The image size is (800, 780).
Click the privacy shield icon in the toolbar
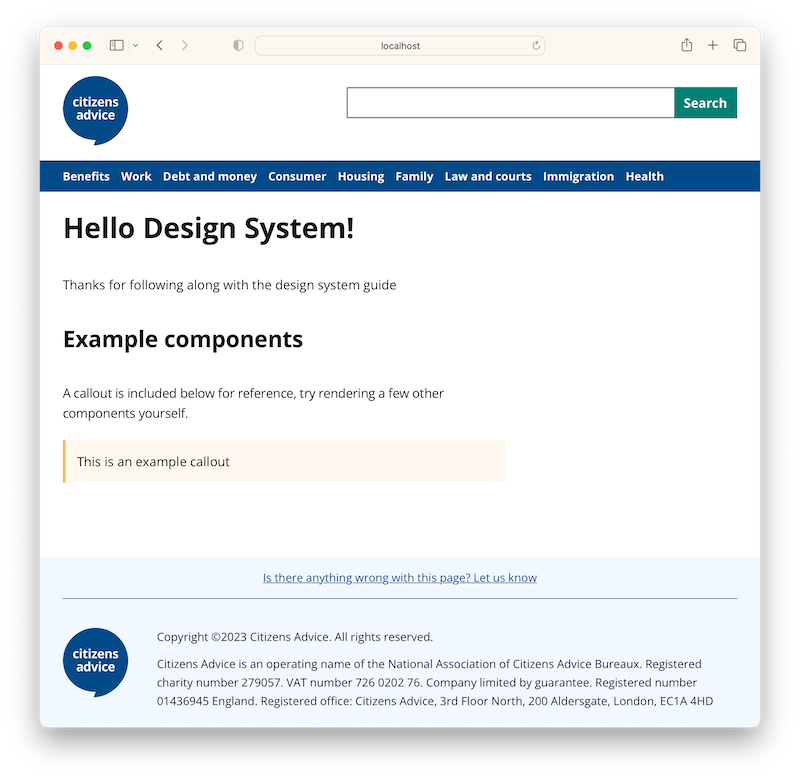point(237,45)
